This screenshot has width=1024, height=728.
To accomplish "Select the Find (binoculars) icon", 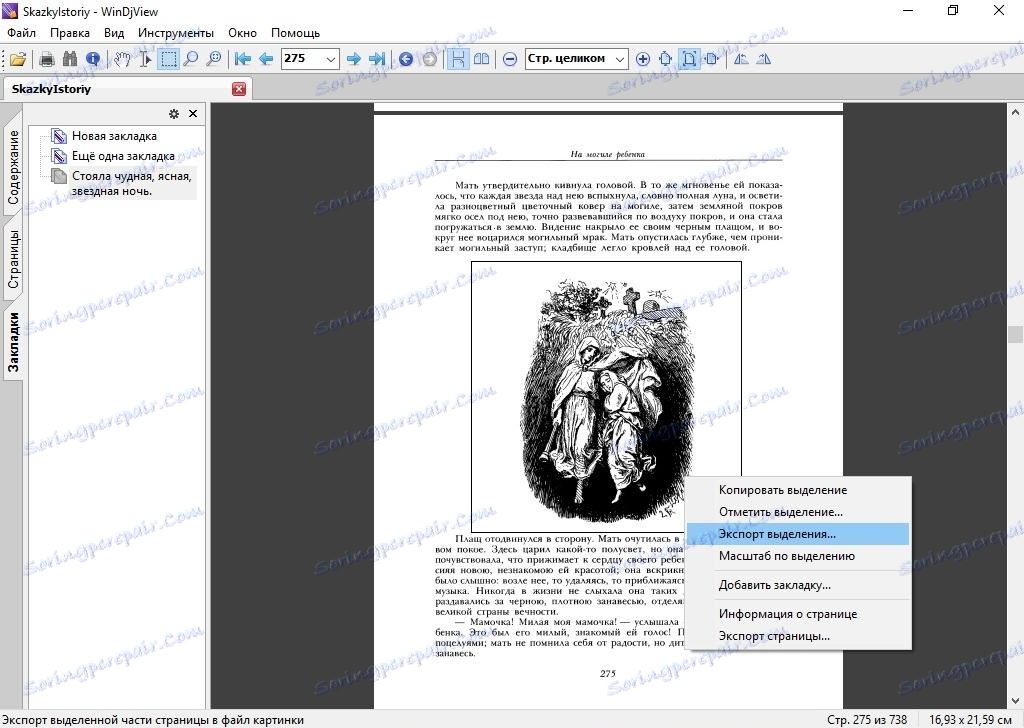I will pyautogui.click(x=70, y=59).
